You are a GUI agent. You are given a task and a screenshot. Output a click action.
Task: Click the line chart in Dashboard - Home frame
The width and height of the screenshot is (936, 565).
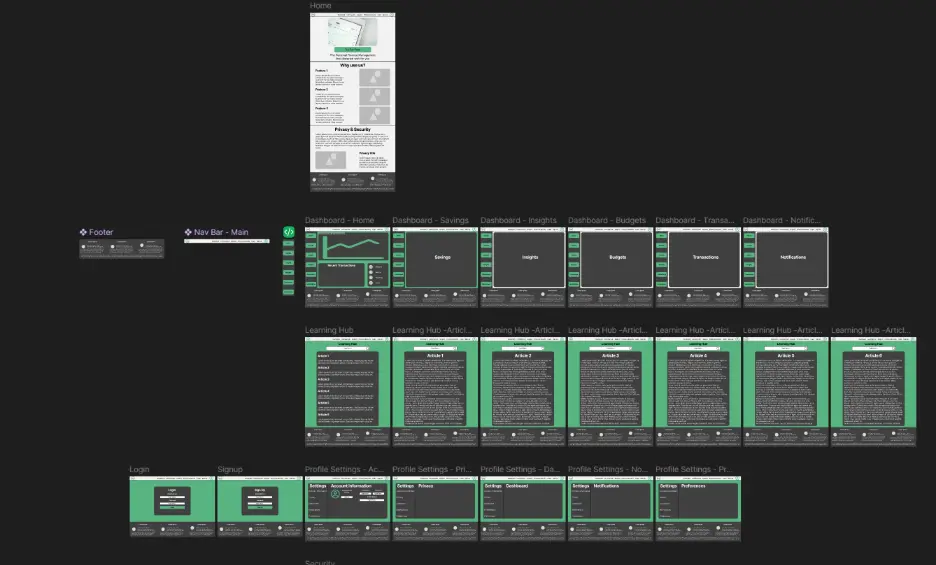353,247
